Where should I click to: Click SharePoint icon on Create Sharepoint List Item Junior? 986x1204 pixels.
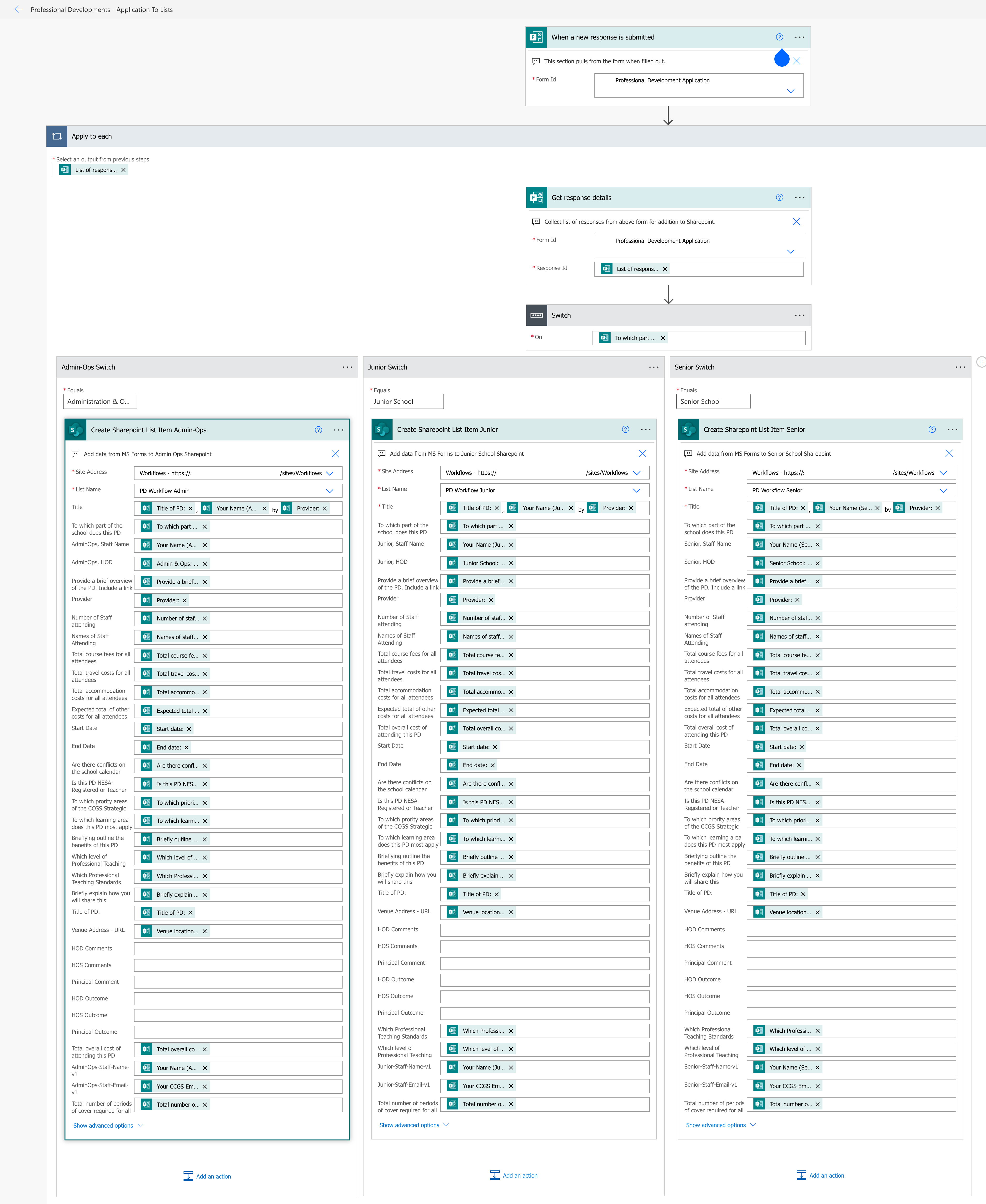pos(382,429)
